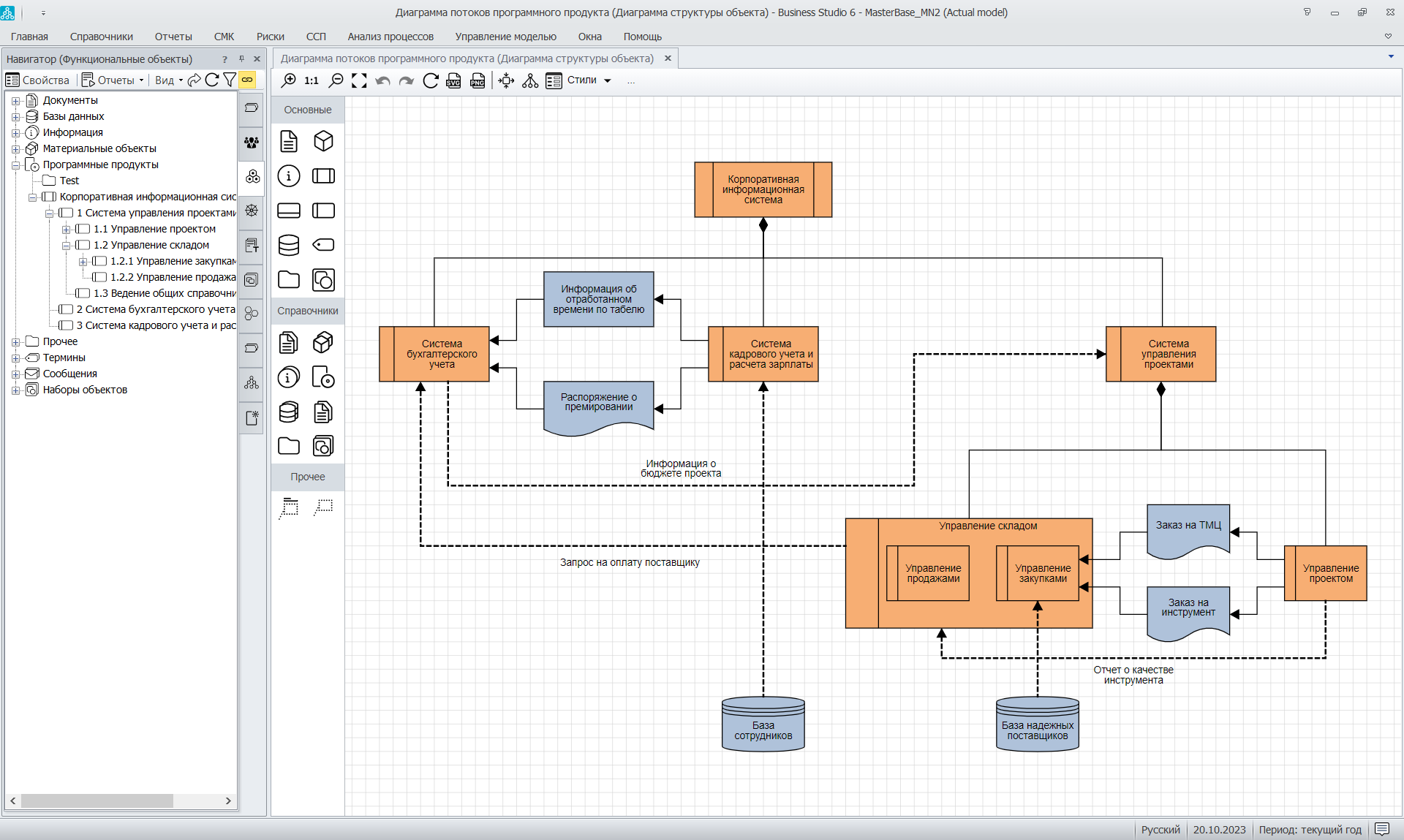1404x840 pixels.
Task: Toggle the highlighted yellow link button
Action: [248, 80]
